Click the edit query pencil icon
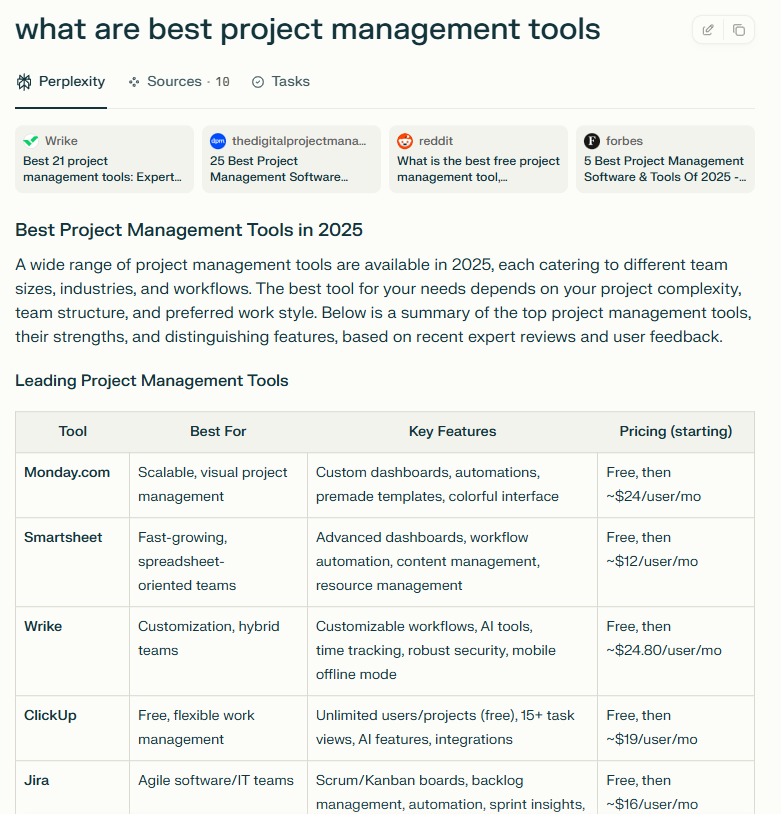 click(708, 30)
